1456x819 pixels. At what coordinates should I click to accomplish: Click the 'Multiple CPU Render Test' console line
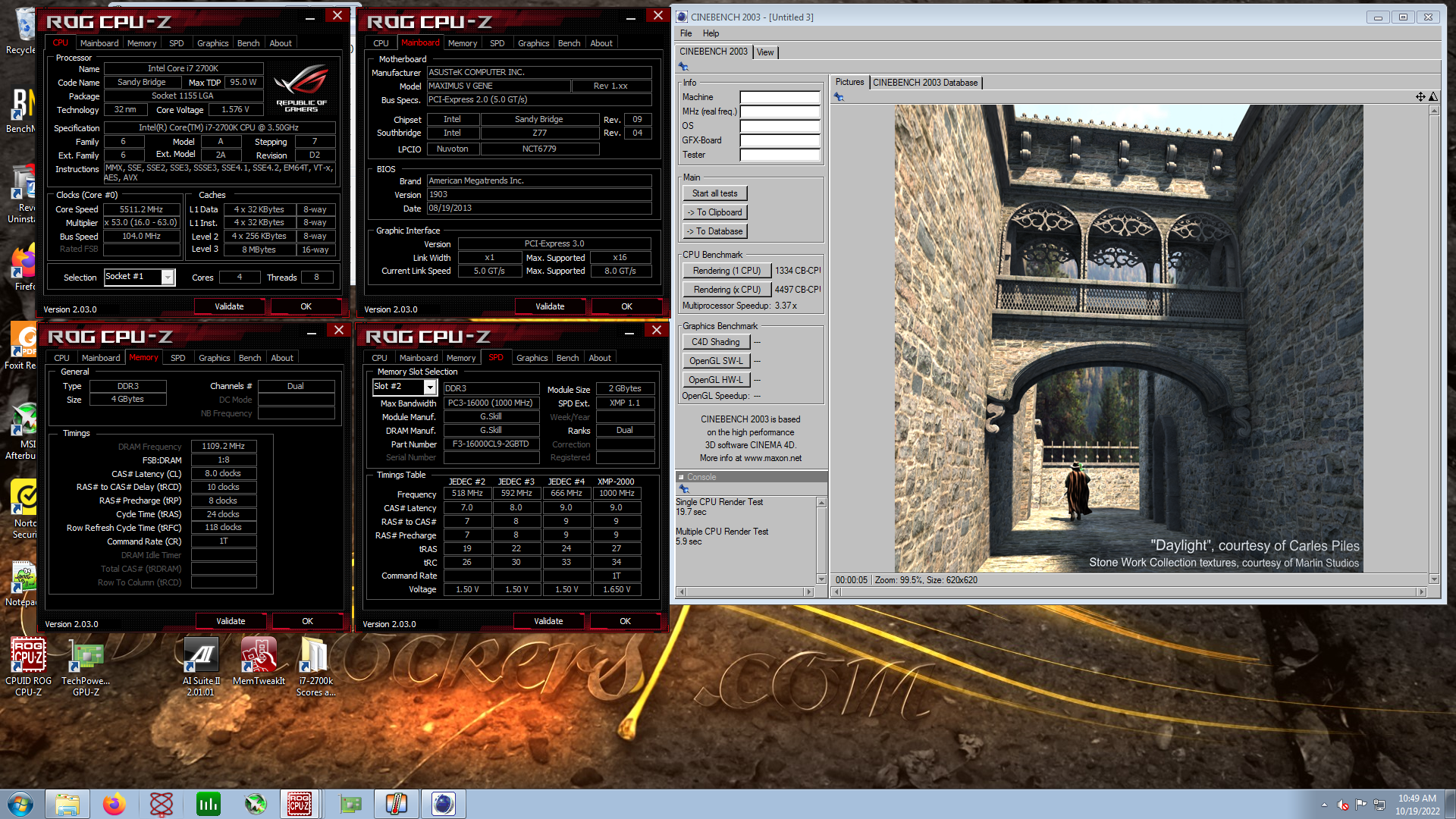[x=722, y=532]
